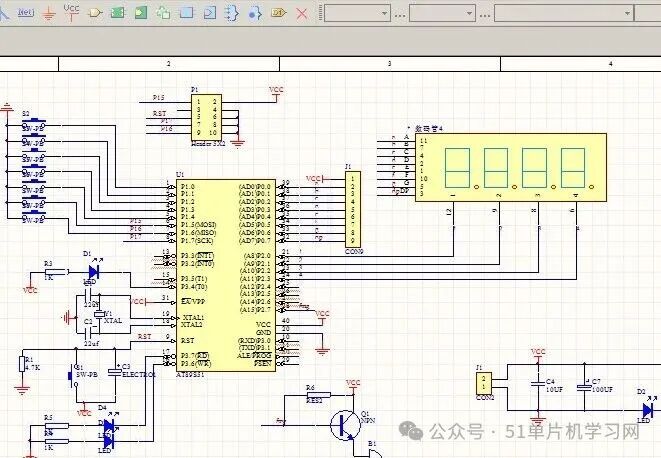
Task: Select the S1 SW-PB reset pushbutton
Action: tap(73, 375)
